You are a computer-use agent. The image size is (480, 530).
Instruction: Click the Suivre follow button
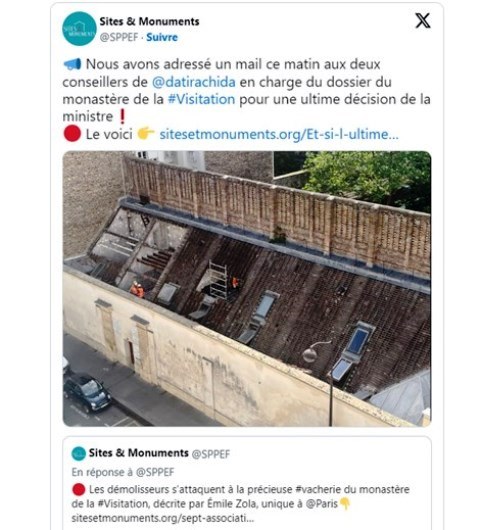tap(162, 37)
